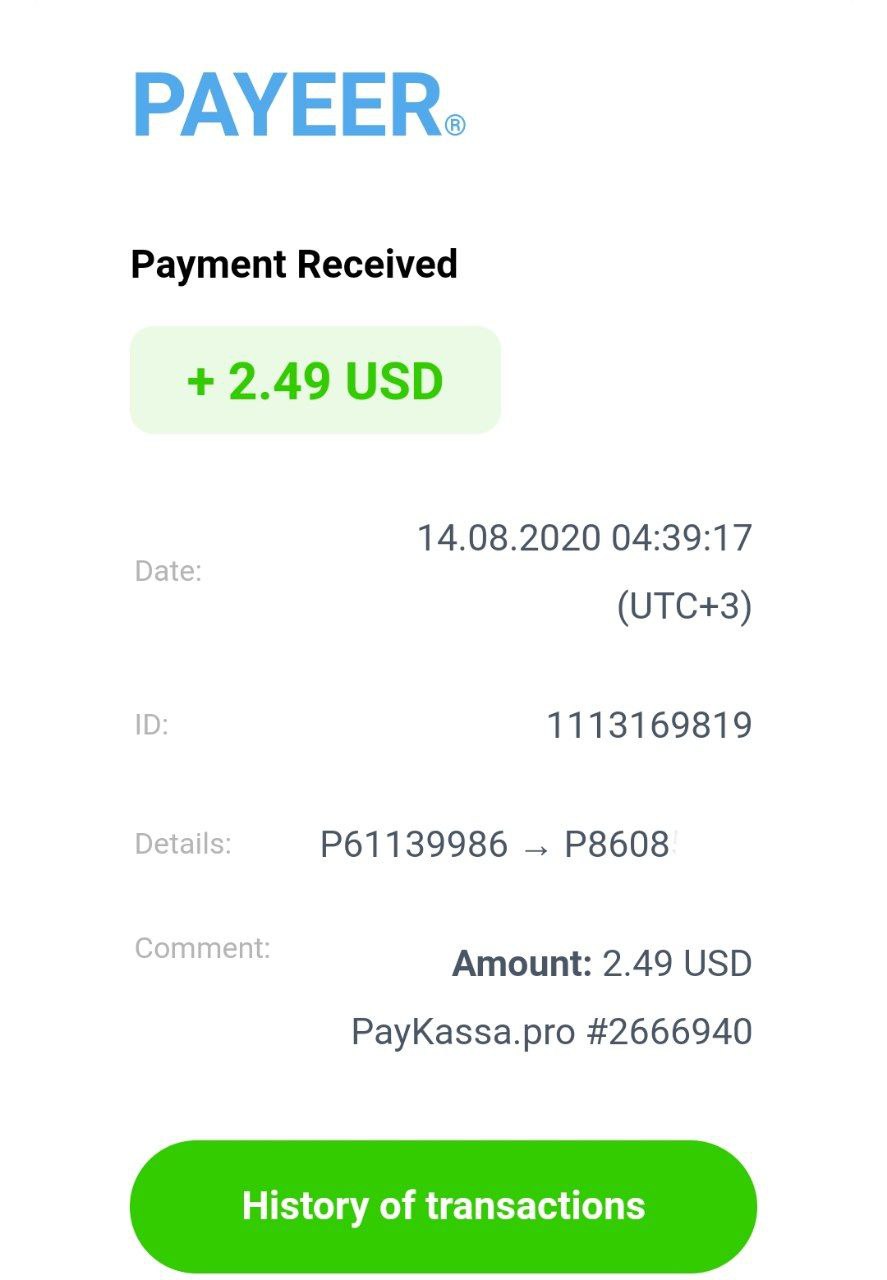
Task: Click the Details: field label
Action: 183,844
